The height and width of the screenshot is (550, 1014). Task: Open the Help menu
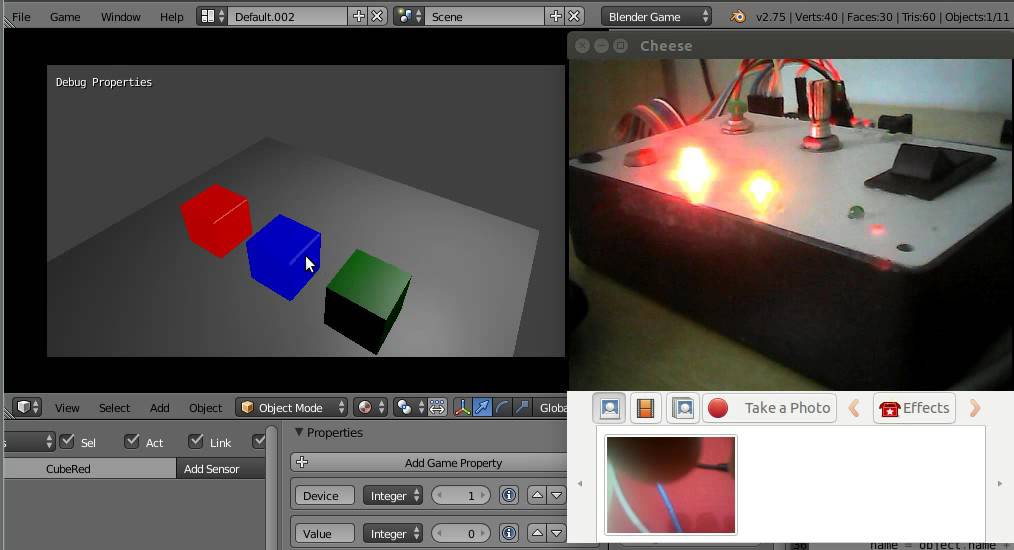171,17
